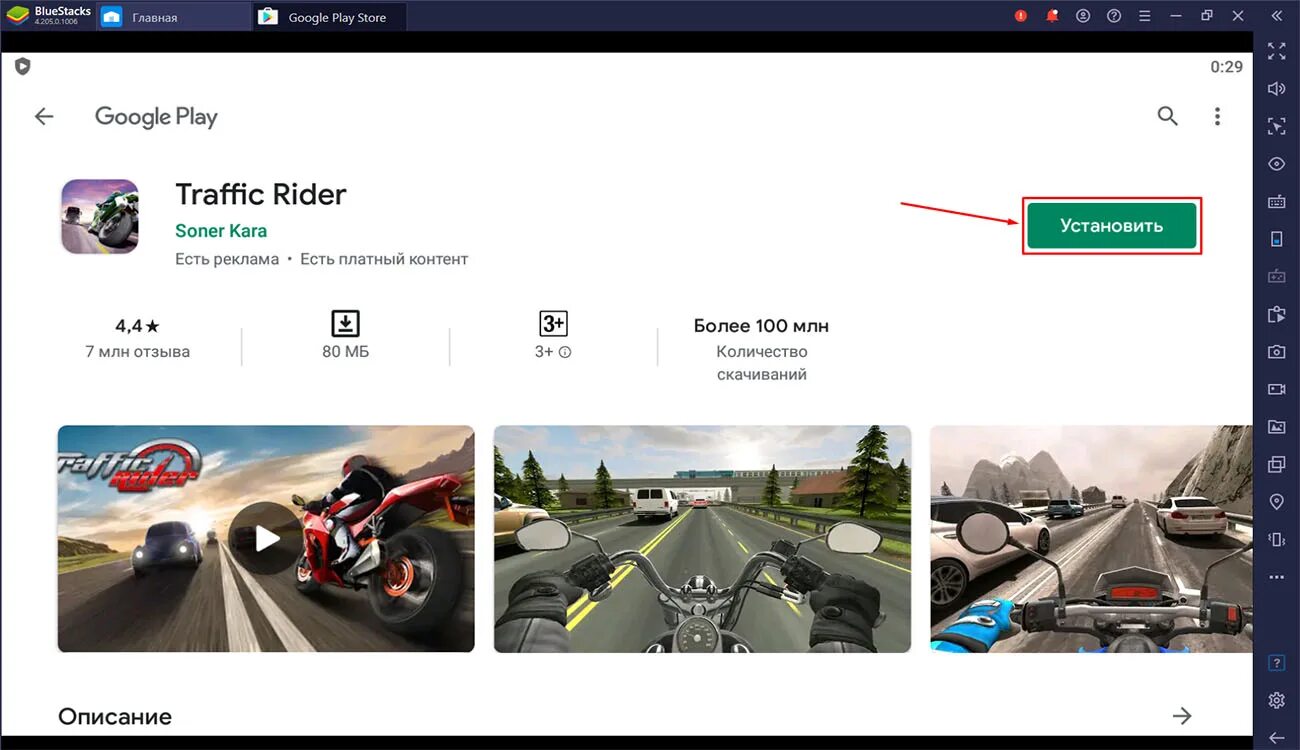Open the BlueStacks notifications bell
Screen dimensions: 1300x750
point(1052,16)
